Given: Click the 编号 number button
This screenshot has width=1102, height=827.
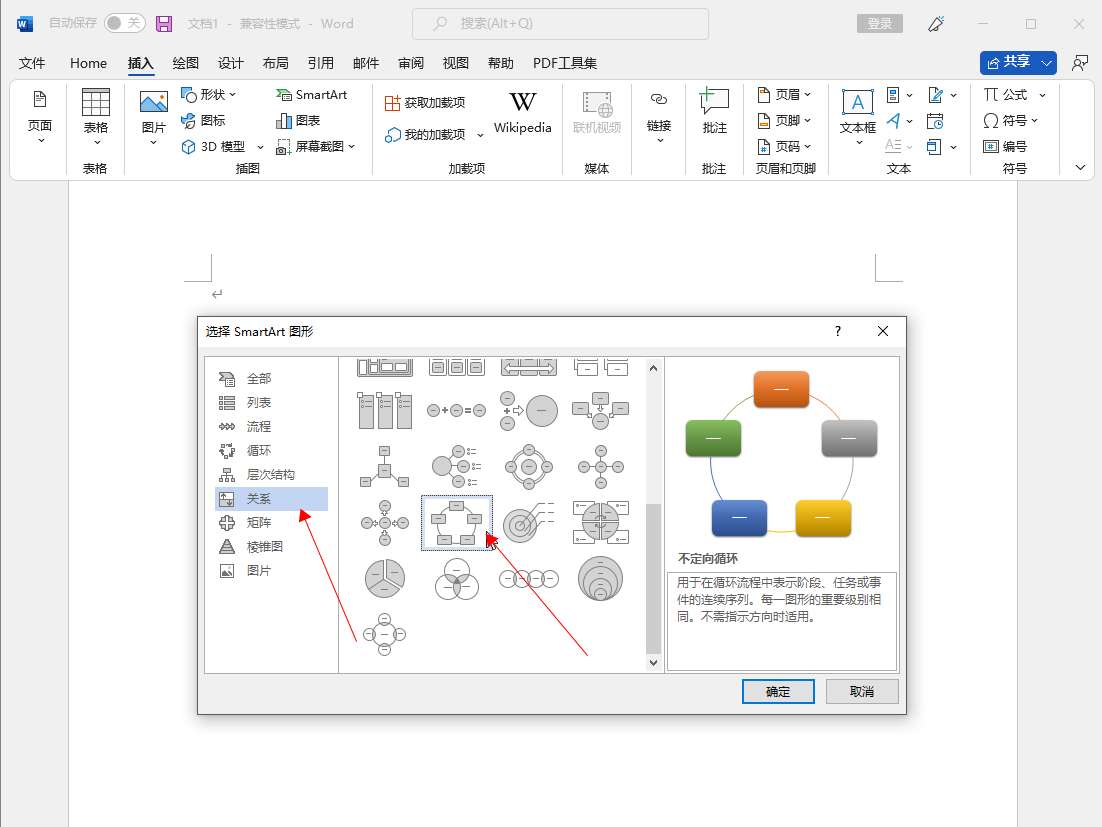Looking at the screenshot, I should 1005,146.
